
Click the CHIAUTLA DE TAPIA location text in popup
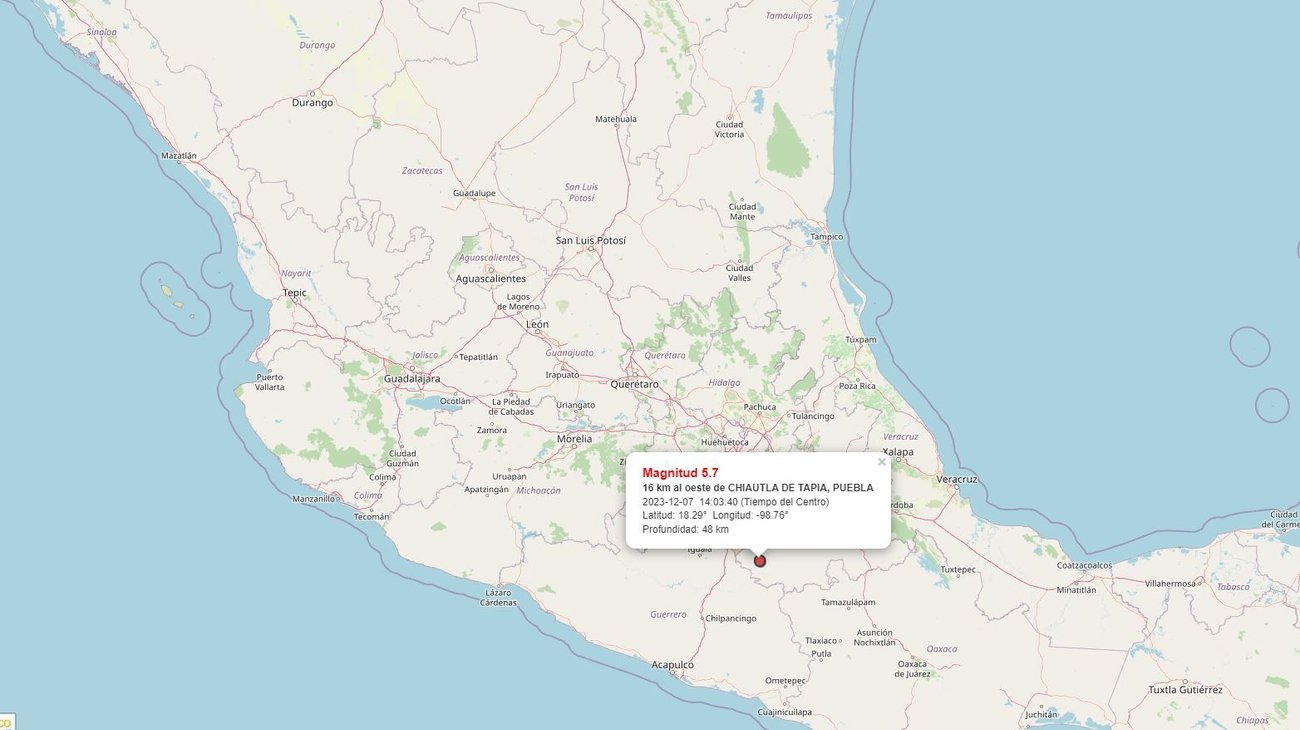(757, 487)
